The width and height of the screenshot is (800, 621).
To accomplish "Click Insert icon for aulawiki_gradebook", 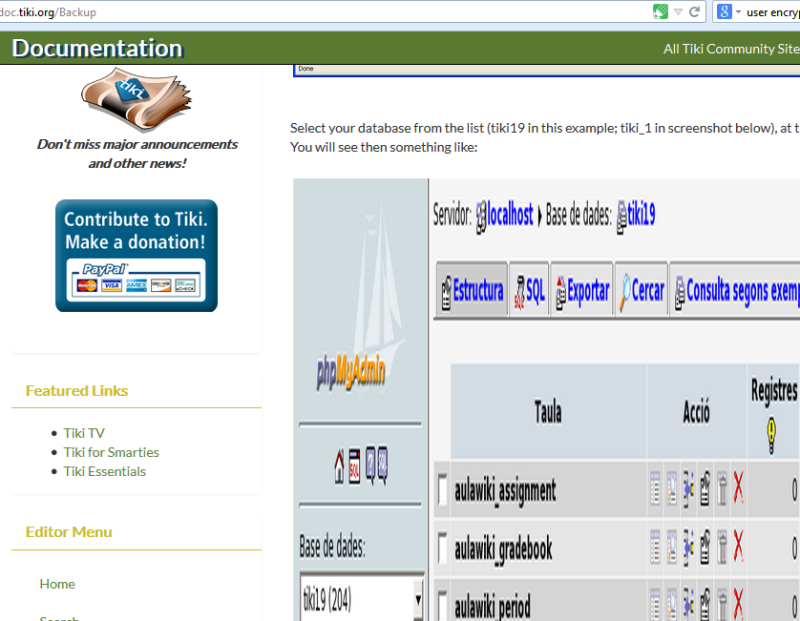I will tap(688, 548).
